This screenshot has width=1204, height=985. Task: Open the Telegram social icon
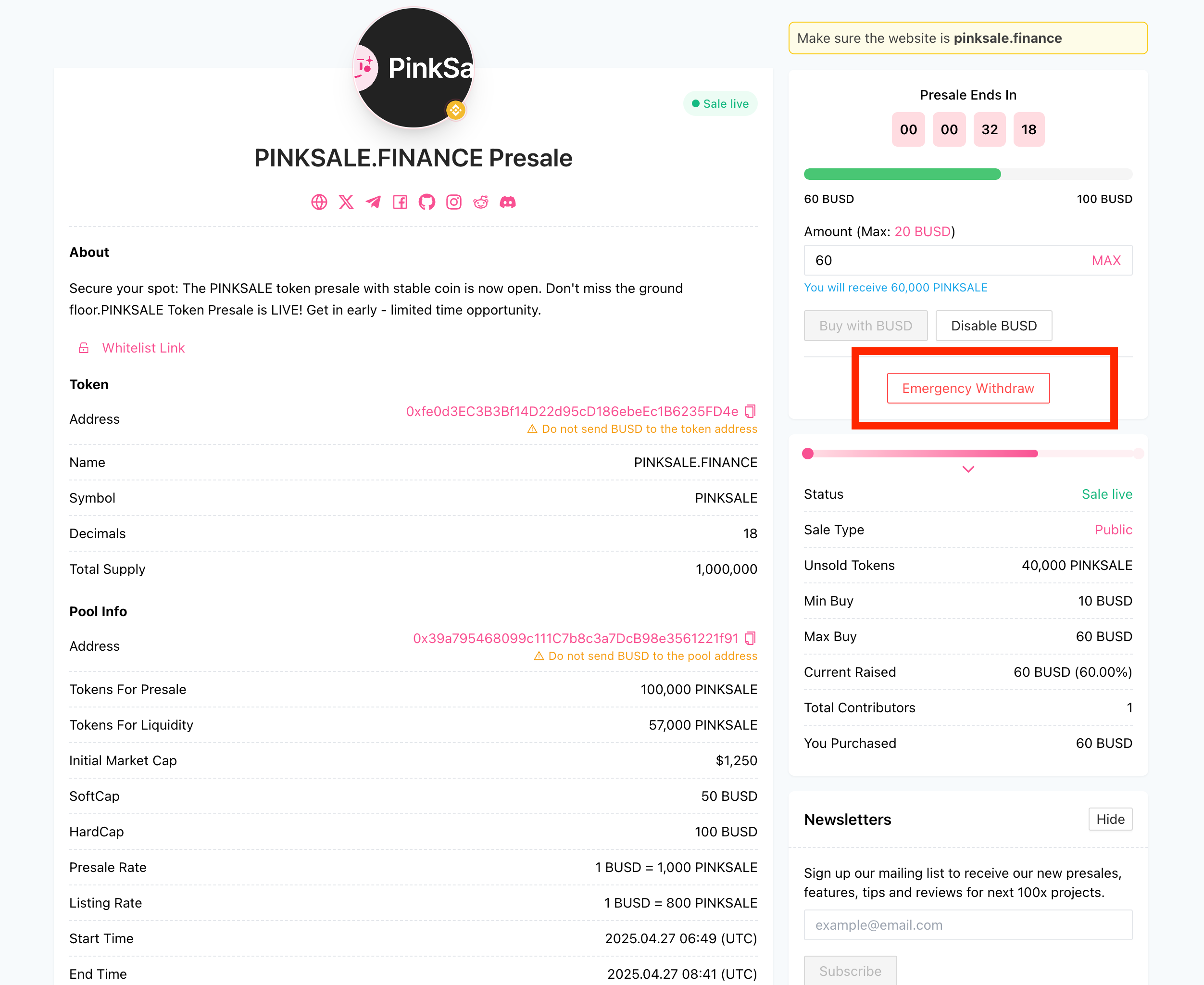coord(373,202)
